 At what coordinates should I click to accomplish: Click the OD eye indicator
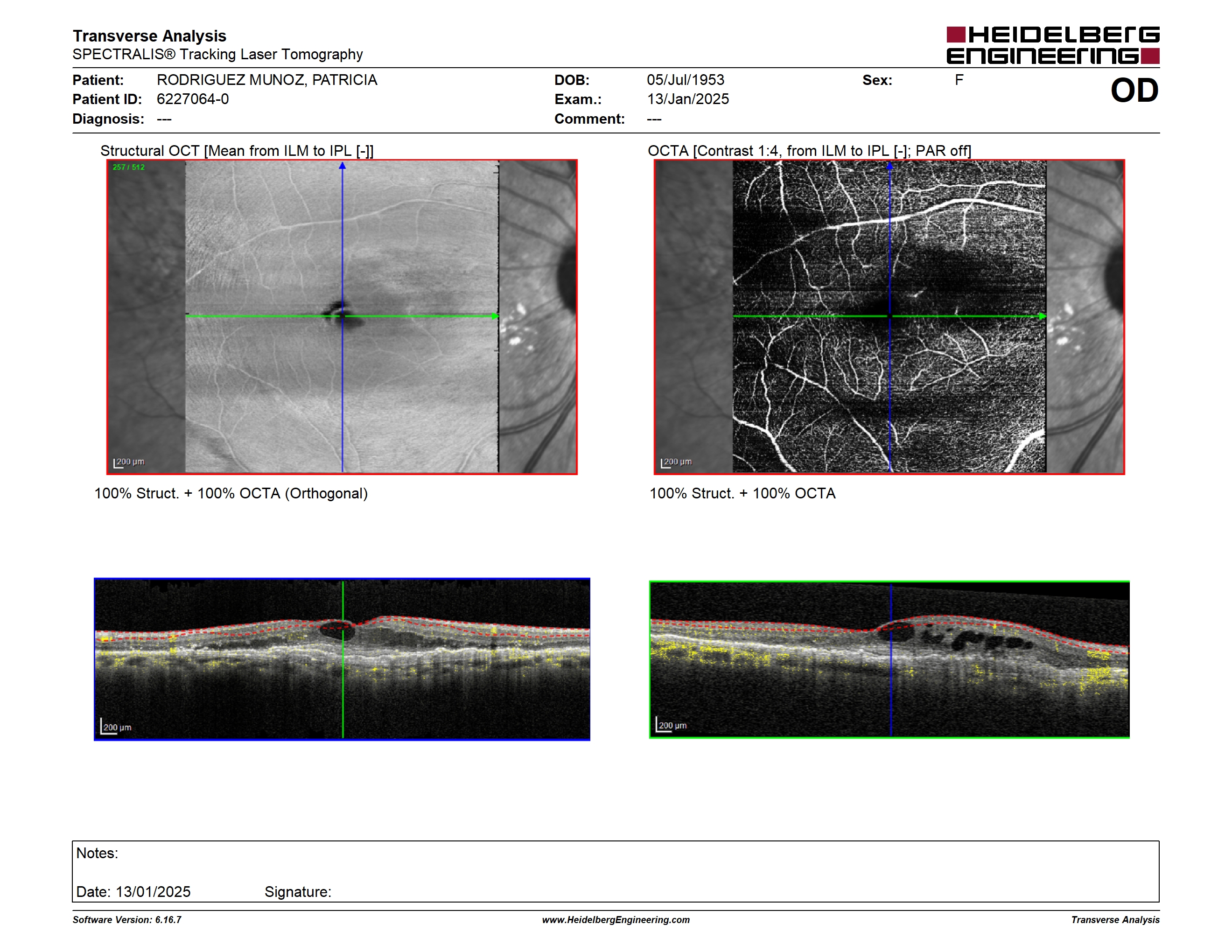[x=1134, y=90]
